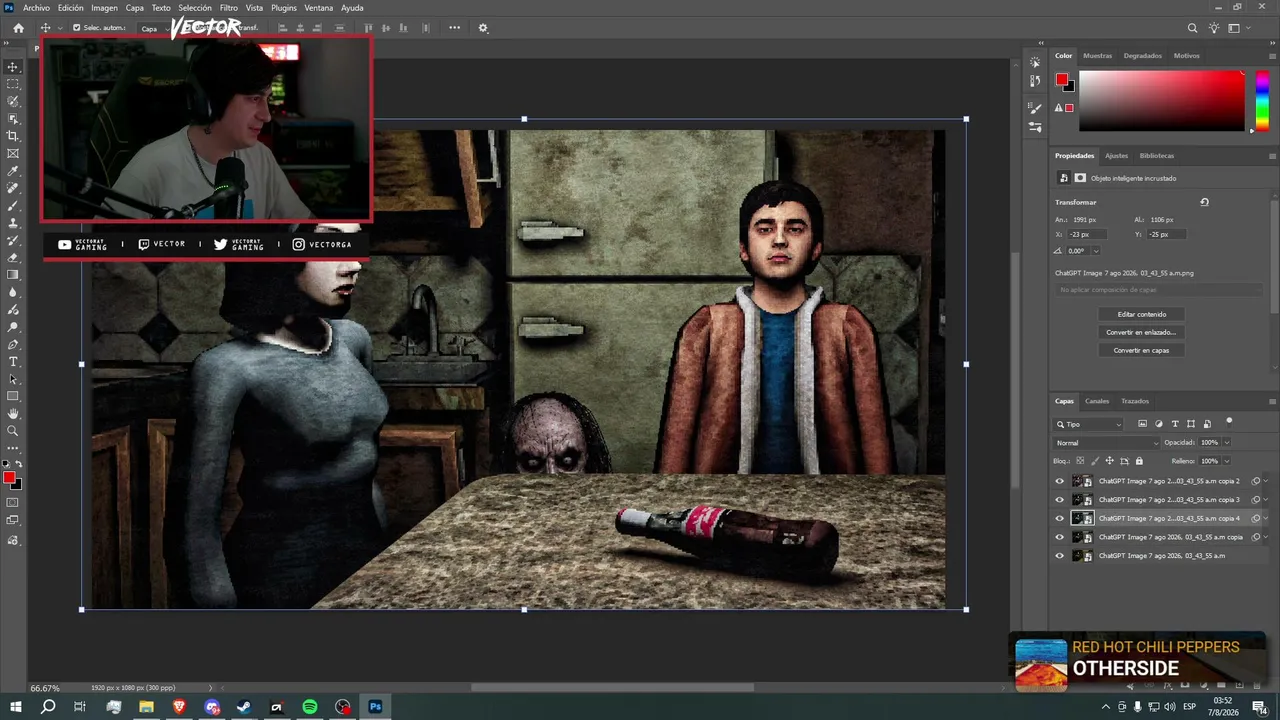Open the Filtro menu
1280x720 pixels.
229,8
